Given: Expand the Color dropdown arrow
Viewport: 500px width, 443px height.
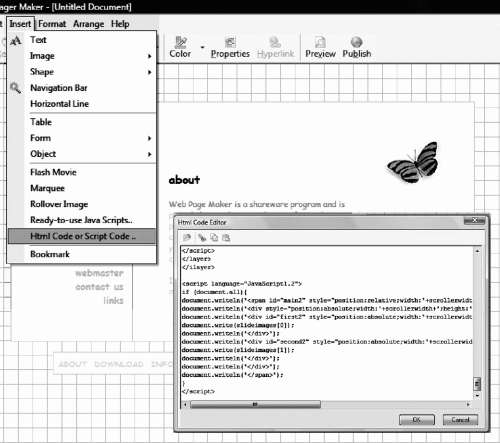Looking at the screenshot, I should pyautogui.click(x=202, y=47).
